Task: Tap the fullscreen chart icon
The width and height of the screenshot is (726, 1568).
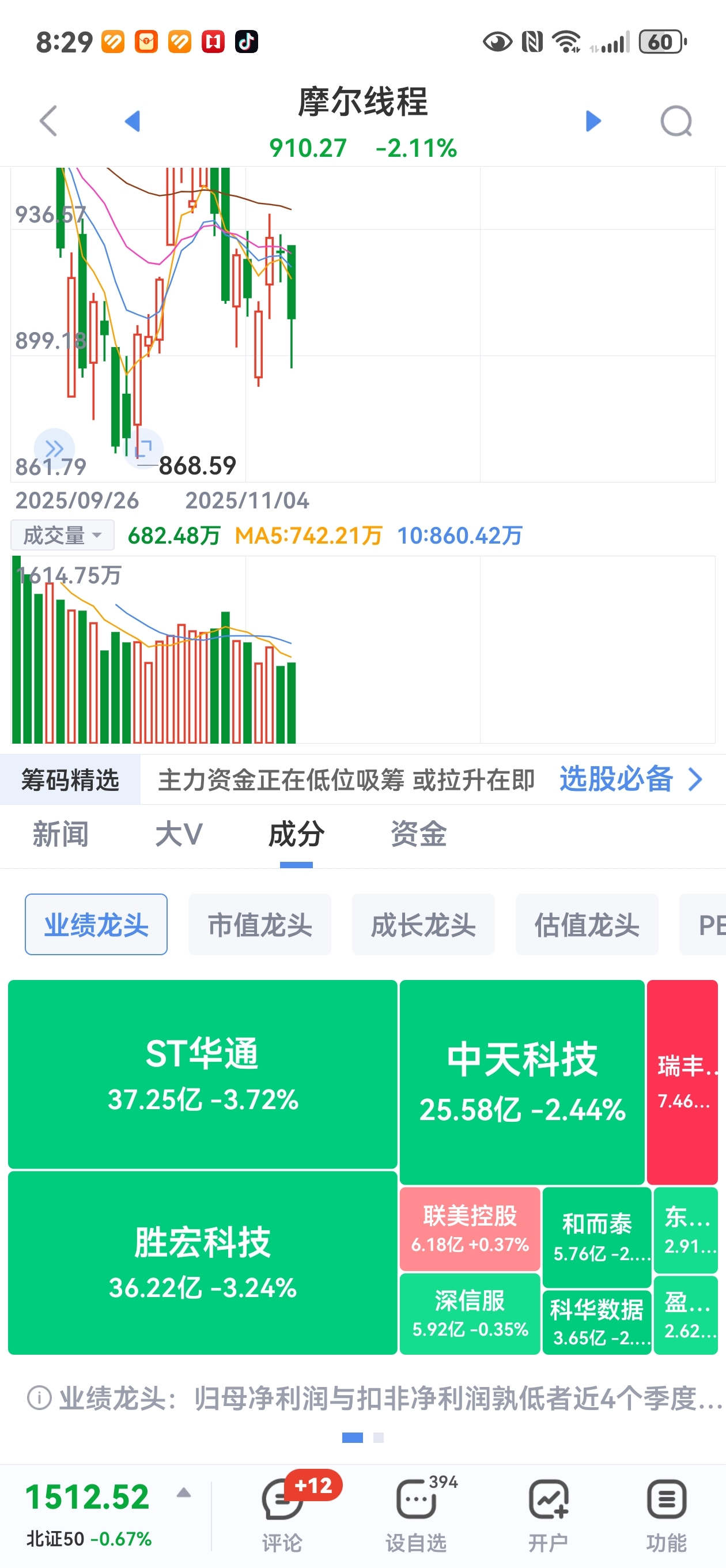Action: [x=143, y=448]
